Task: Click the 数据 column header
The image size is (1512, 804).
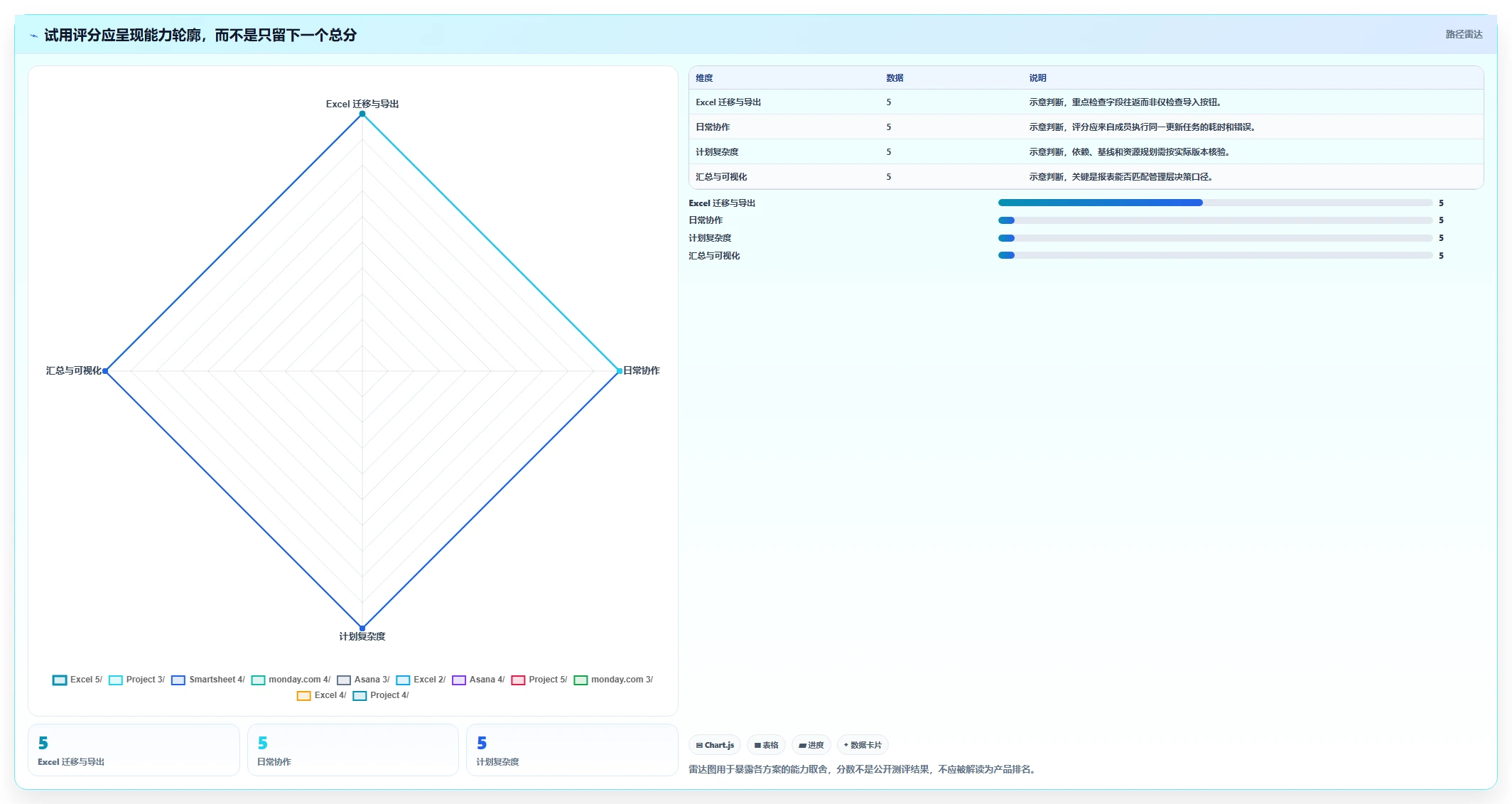Action: (895, 78)
